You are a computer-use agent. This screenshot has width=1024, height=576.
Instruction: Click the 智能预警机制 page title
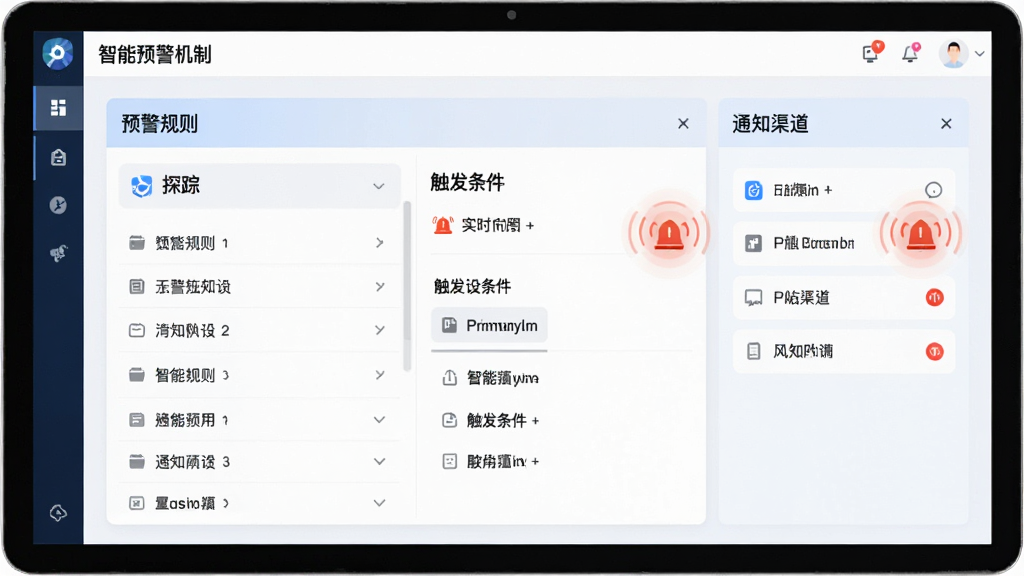155,54
